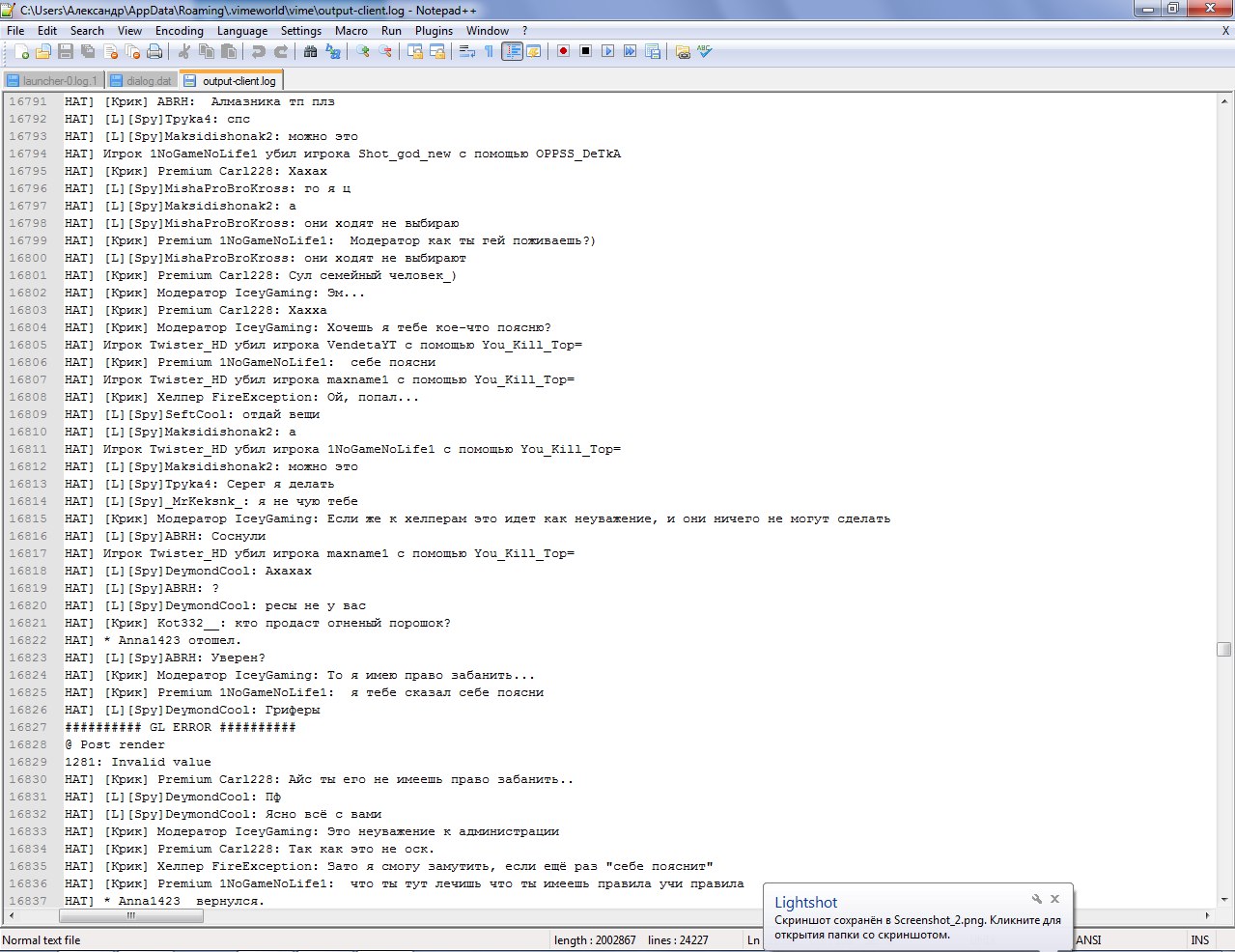Toggle word wrap in the toolbar
This screenshot has height=952, width=1235.
467,52
